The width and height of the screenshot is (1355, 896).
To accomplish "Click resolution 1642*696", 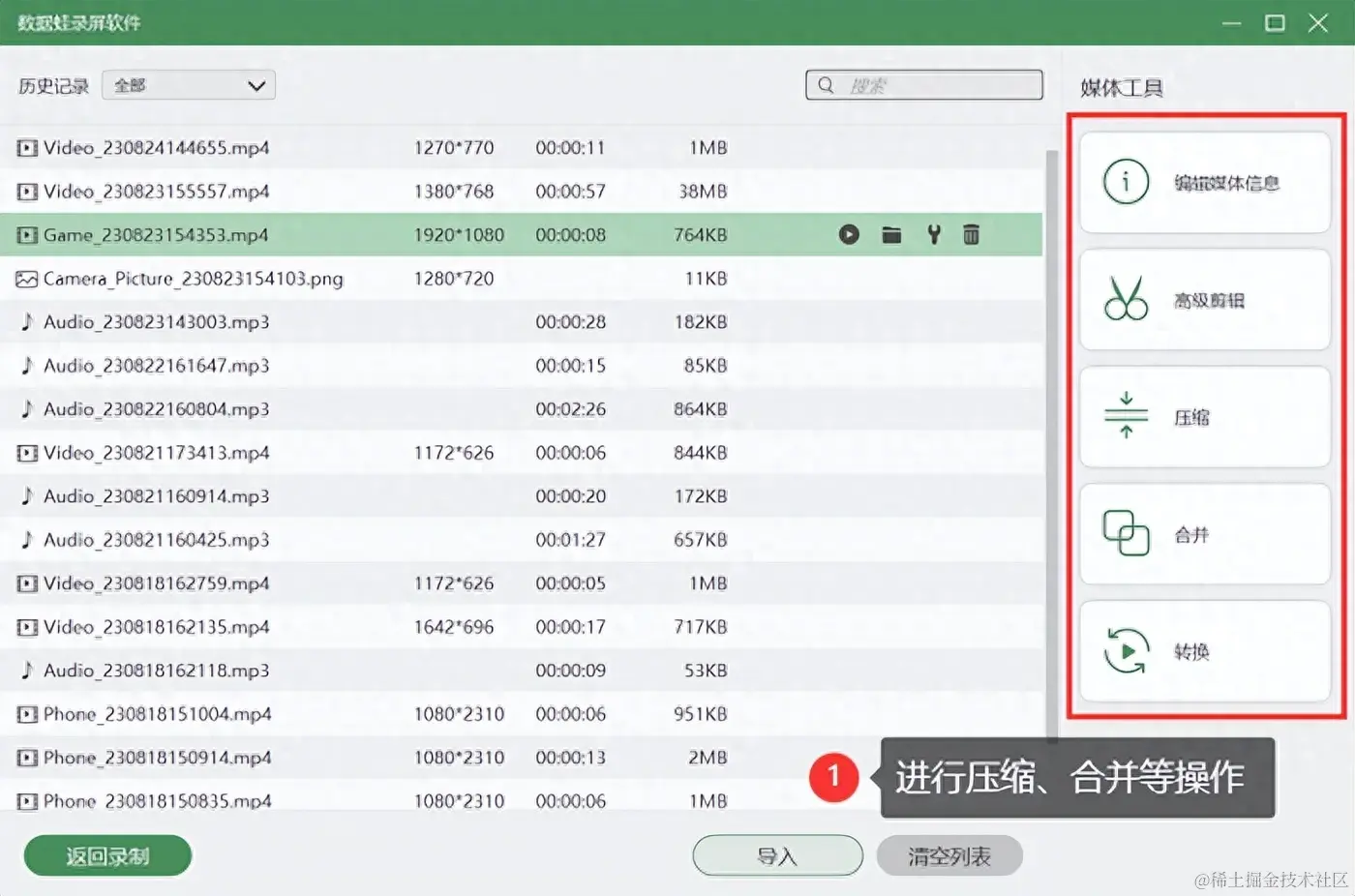I will (x=454, y=626).
